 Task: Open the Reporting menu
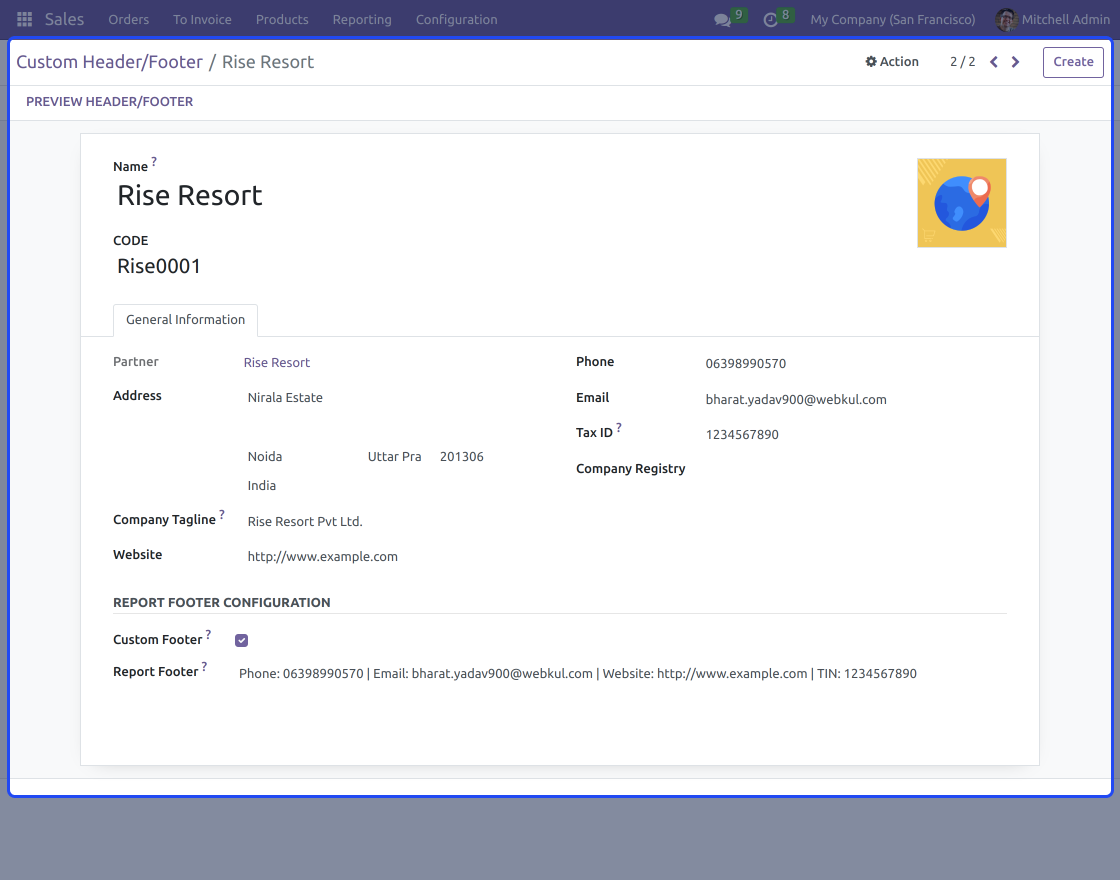point(362,19)
